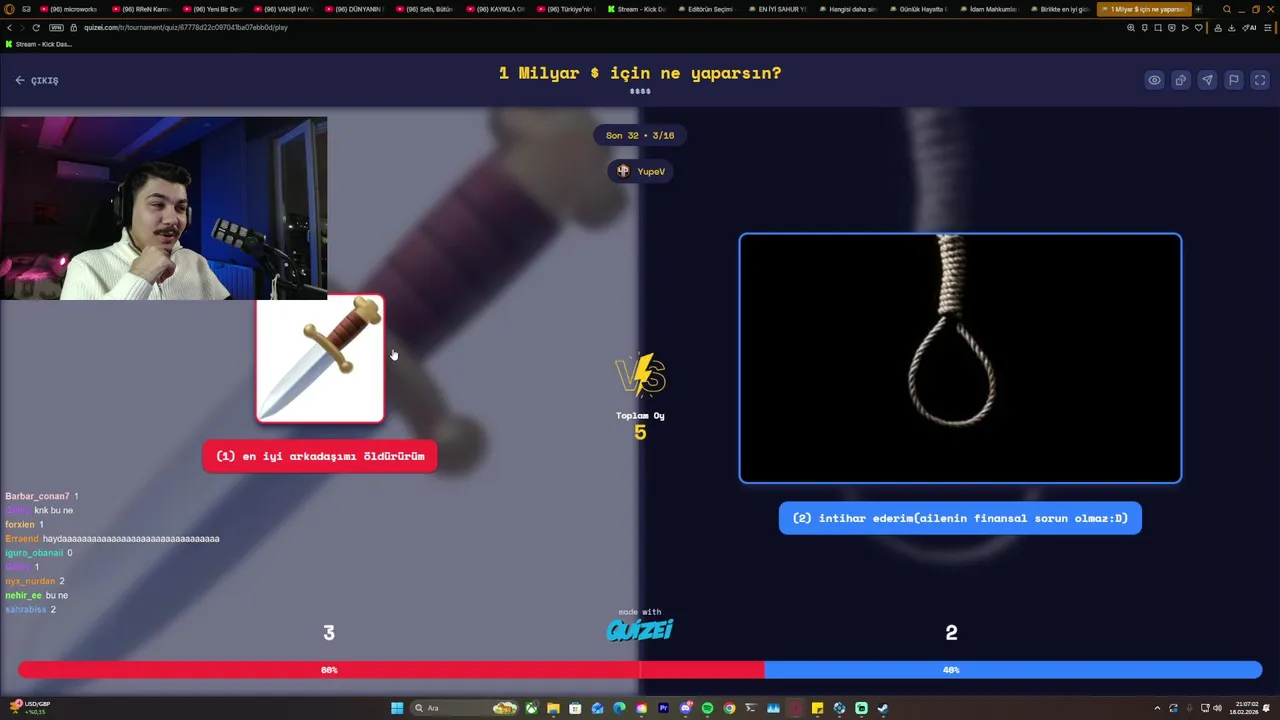The width and height of the screenshot is (1280, 720).
Task: Bookmark the page with the heart icon
Action: [1199, 27]
